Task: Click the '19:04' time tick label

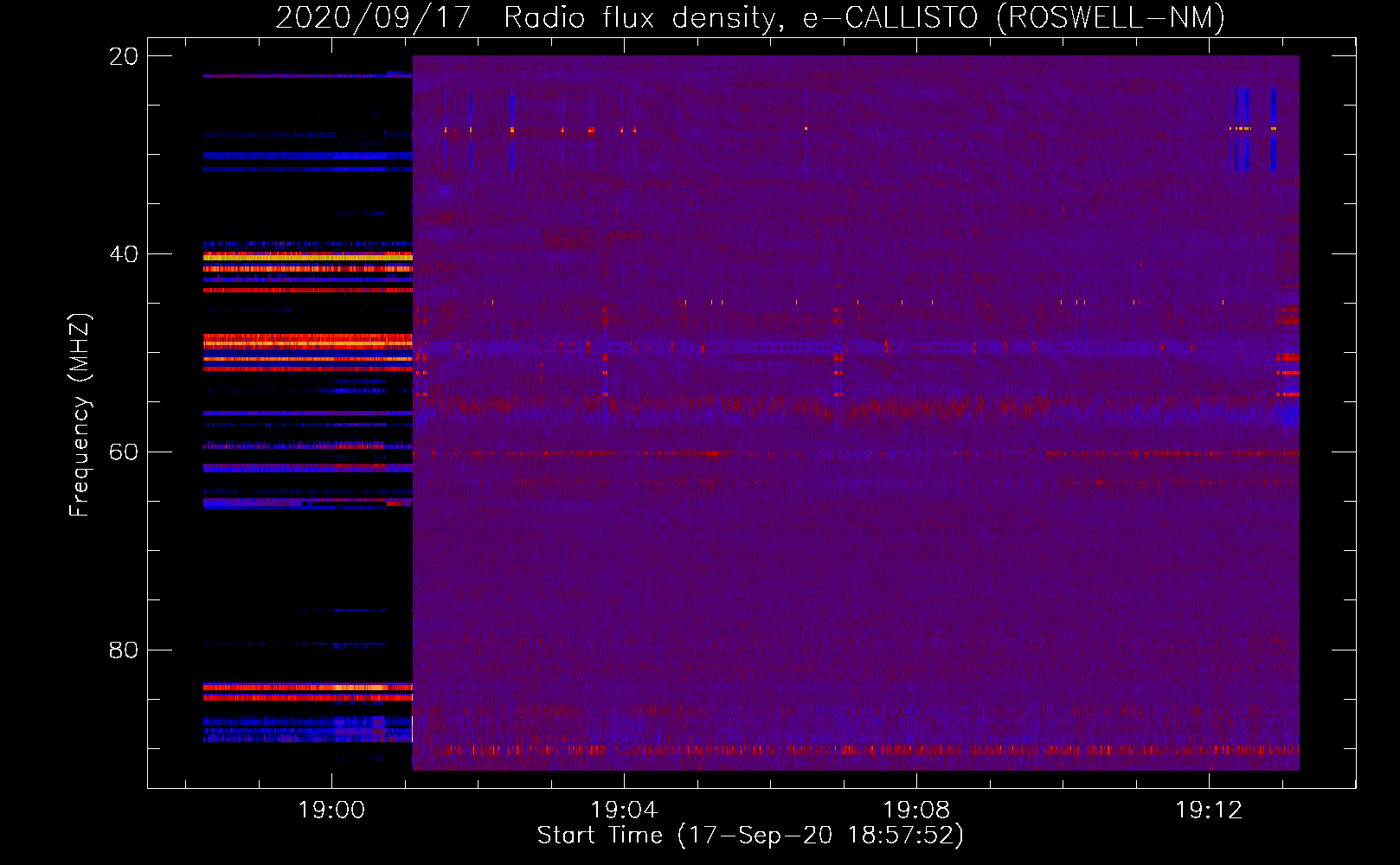Action: coord(624,811)
